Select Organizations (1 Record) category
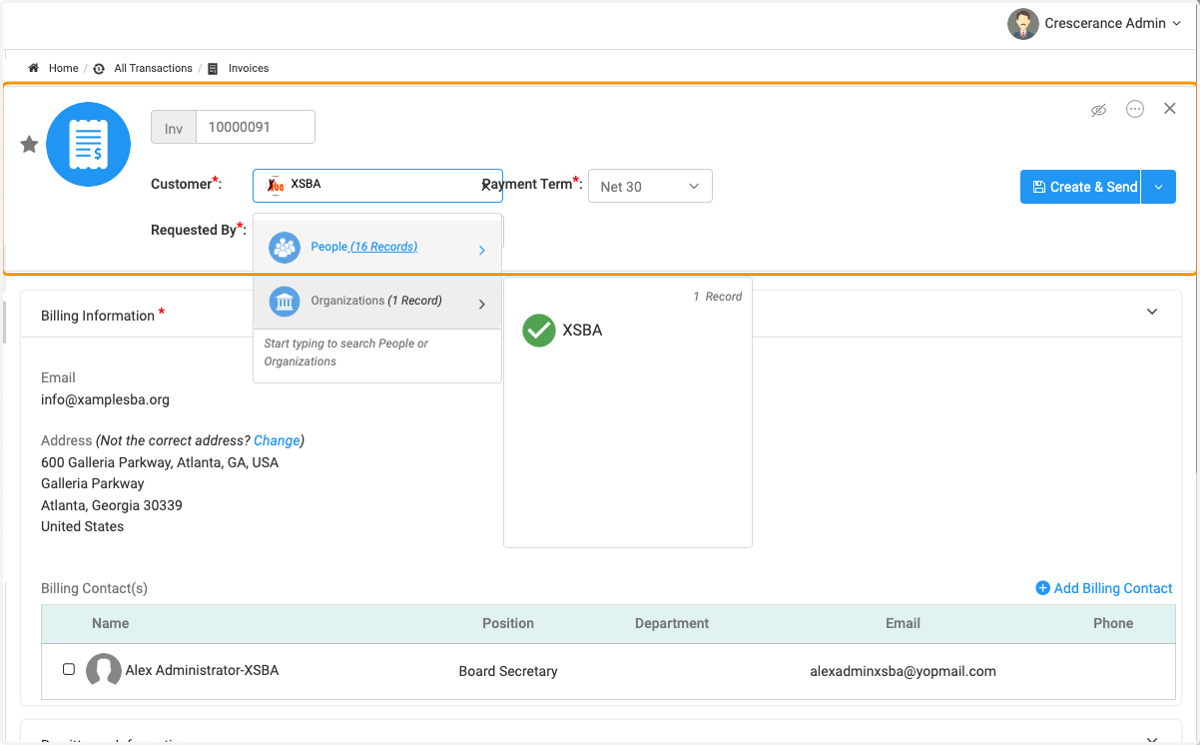This screenshot has height=745, width=1200. (377, 301)
